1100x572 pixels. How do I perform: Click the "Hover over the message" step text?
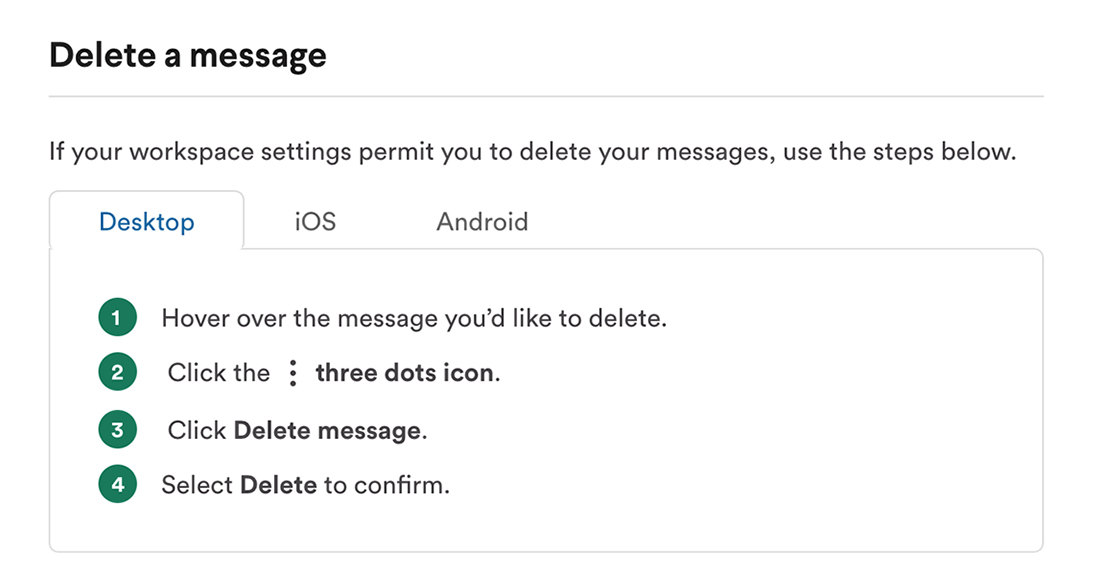tap(414, 318)
